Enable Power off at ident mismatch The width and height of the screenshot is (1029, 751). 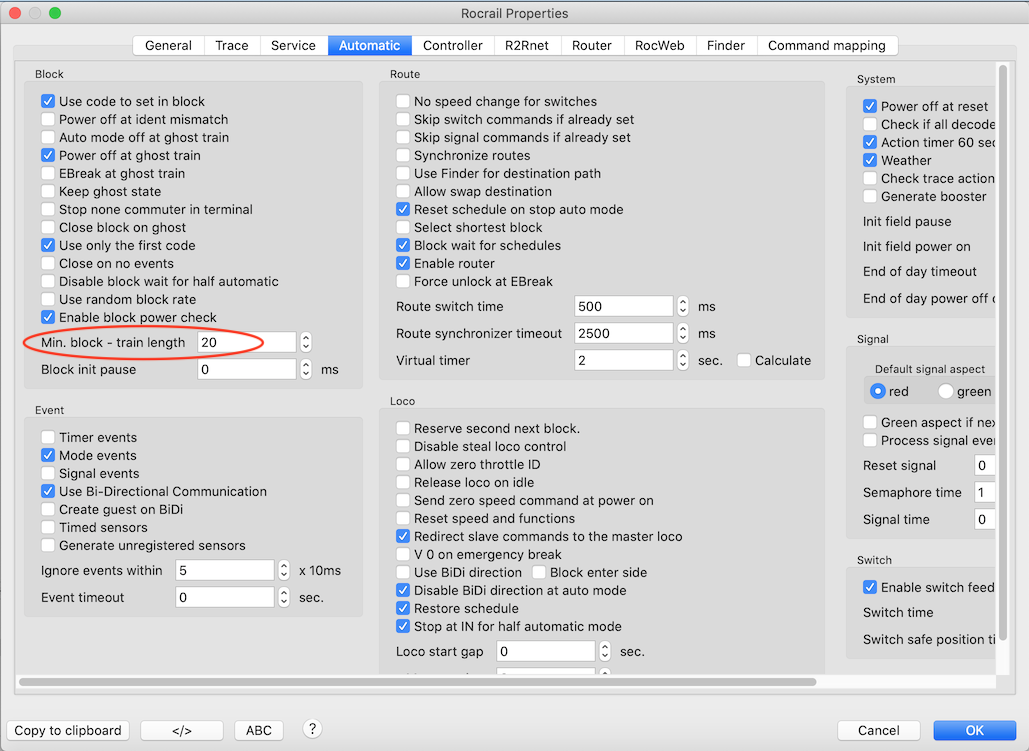click(x=48, y=119)
